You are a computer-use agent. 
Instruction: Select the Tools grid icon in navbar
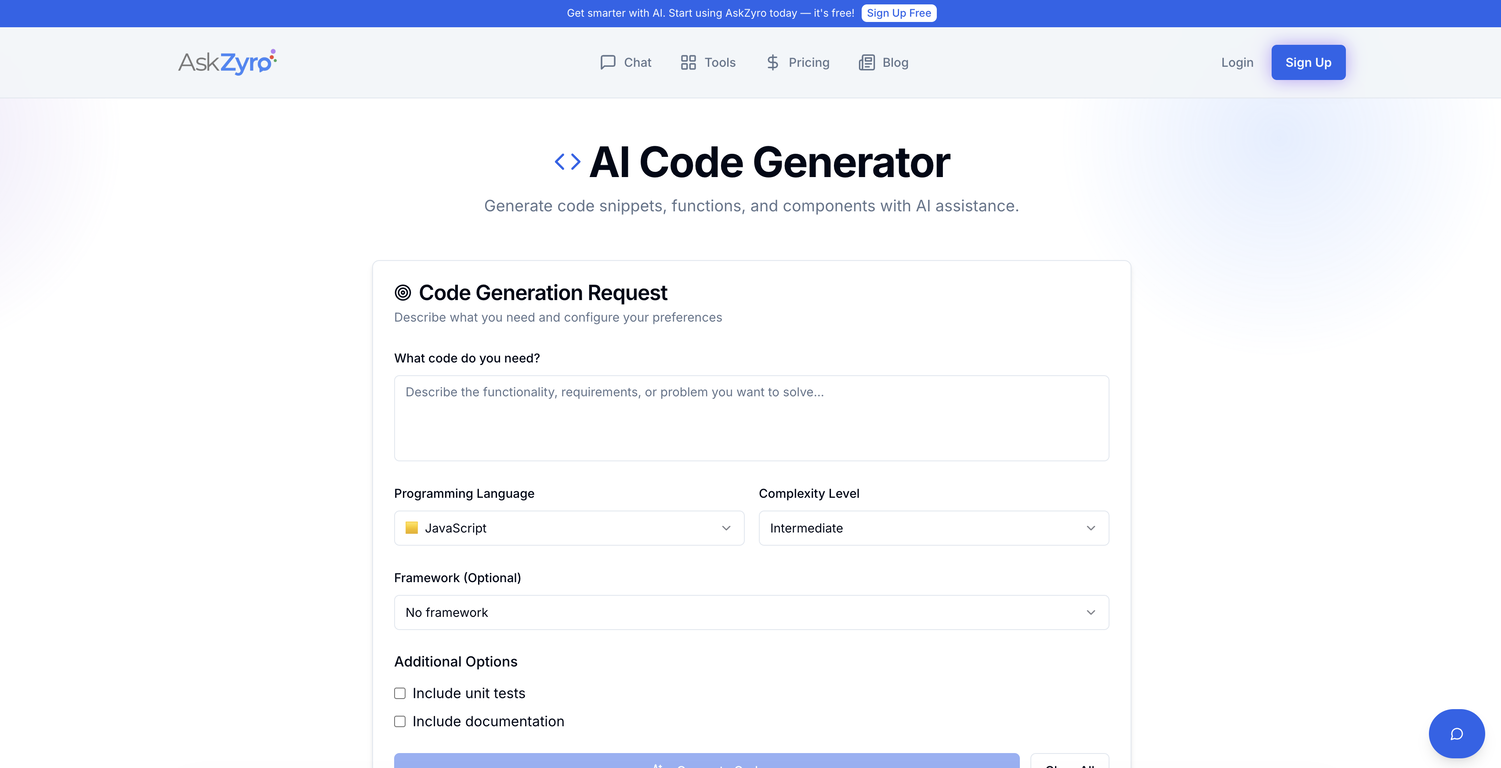pos(687,62)
